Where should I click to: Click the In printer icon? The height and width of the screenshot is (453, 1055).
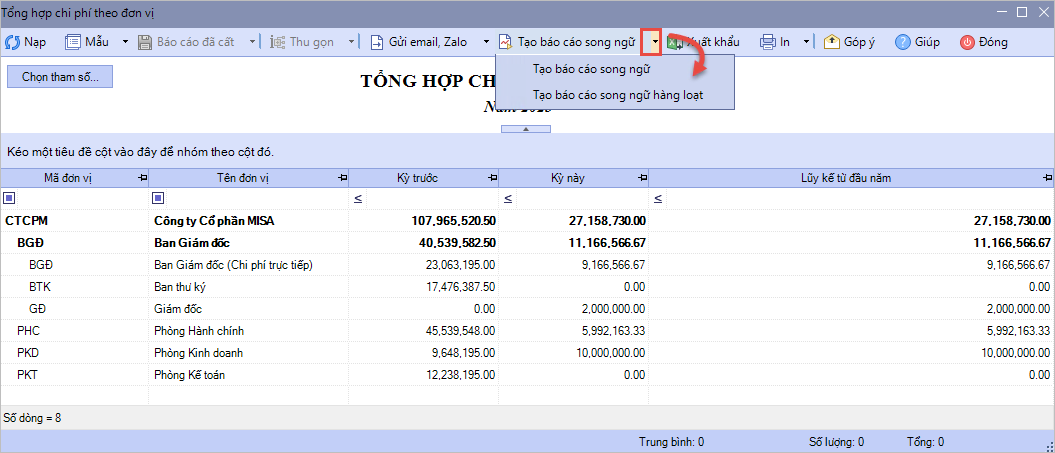tap(768, 42)
